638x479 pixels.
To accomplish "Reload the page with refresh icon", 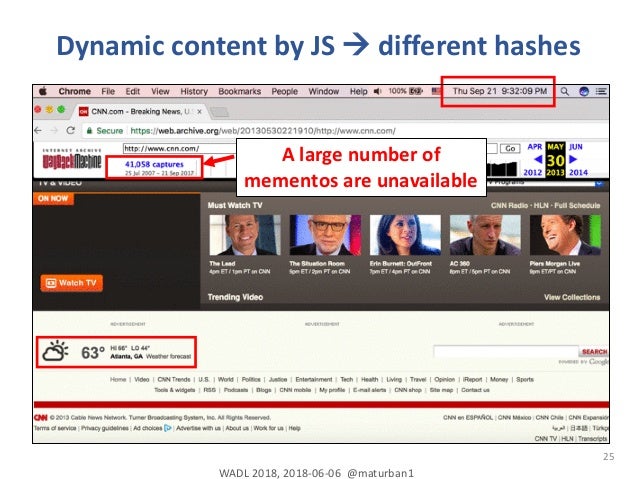I will 70,130.
